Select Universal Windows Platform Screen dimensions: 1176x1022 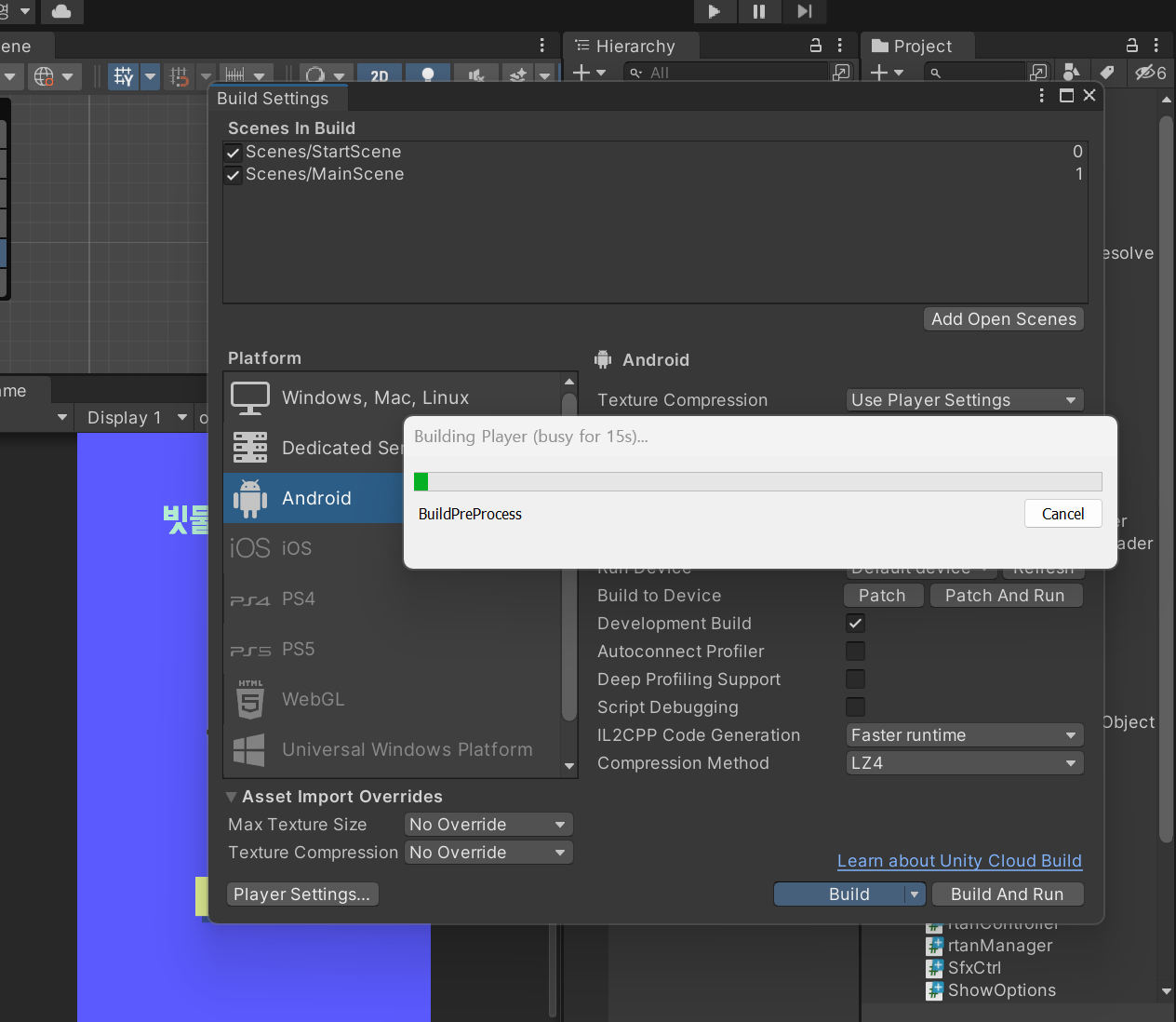point(393,749)
